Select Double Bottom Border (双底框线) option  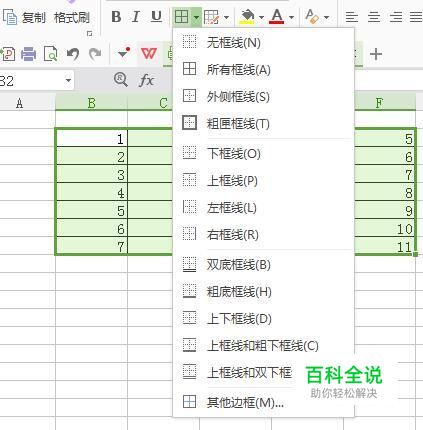[263, 265]
